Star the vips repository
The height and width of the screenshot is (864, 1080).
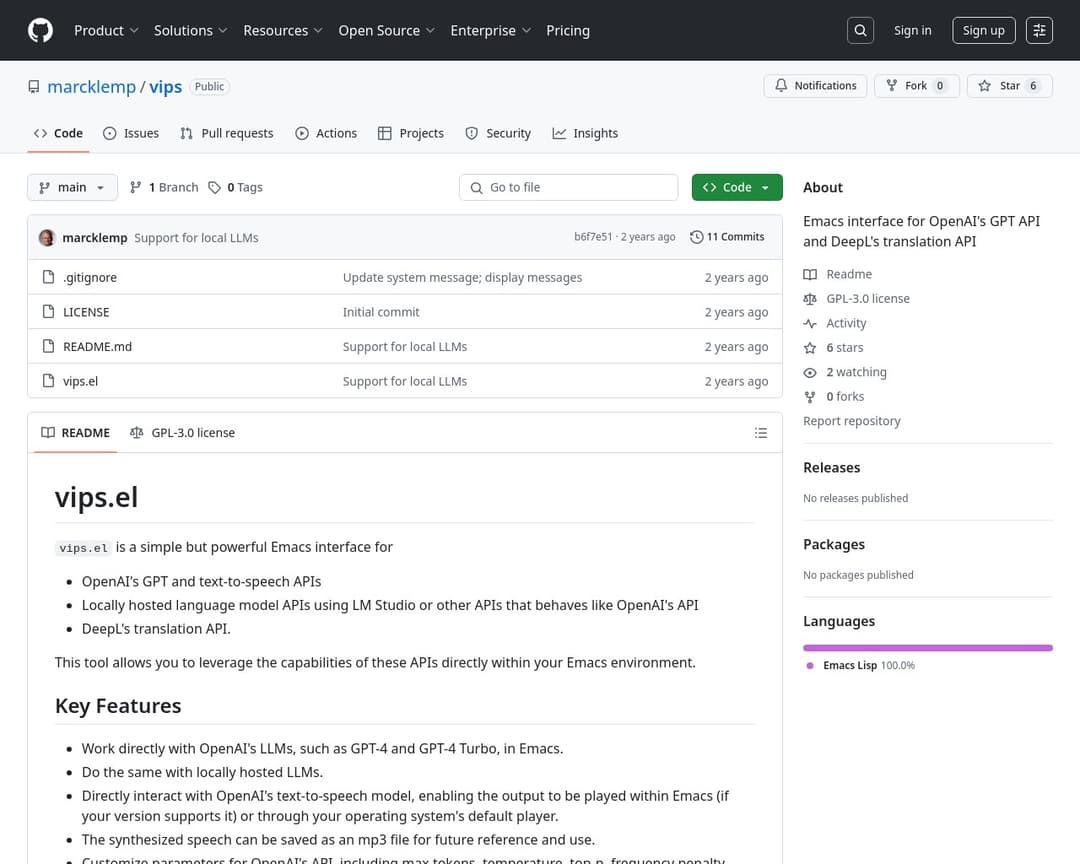coord(1010,85)
